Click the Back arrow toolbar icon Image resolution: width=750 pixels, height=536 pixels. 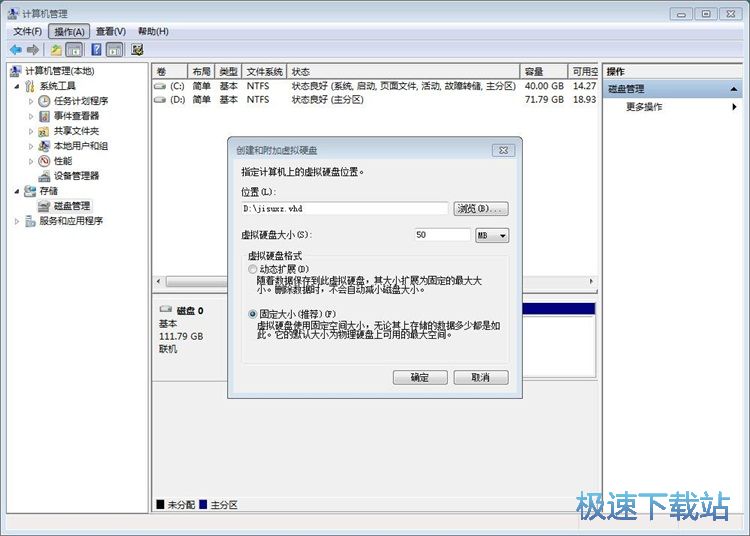click(15, 49)
